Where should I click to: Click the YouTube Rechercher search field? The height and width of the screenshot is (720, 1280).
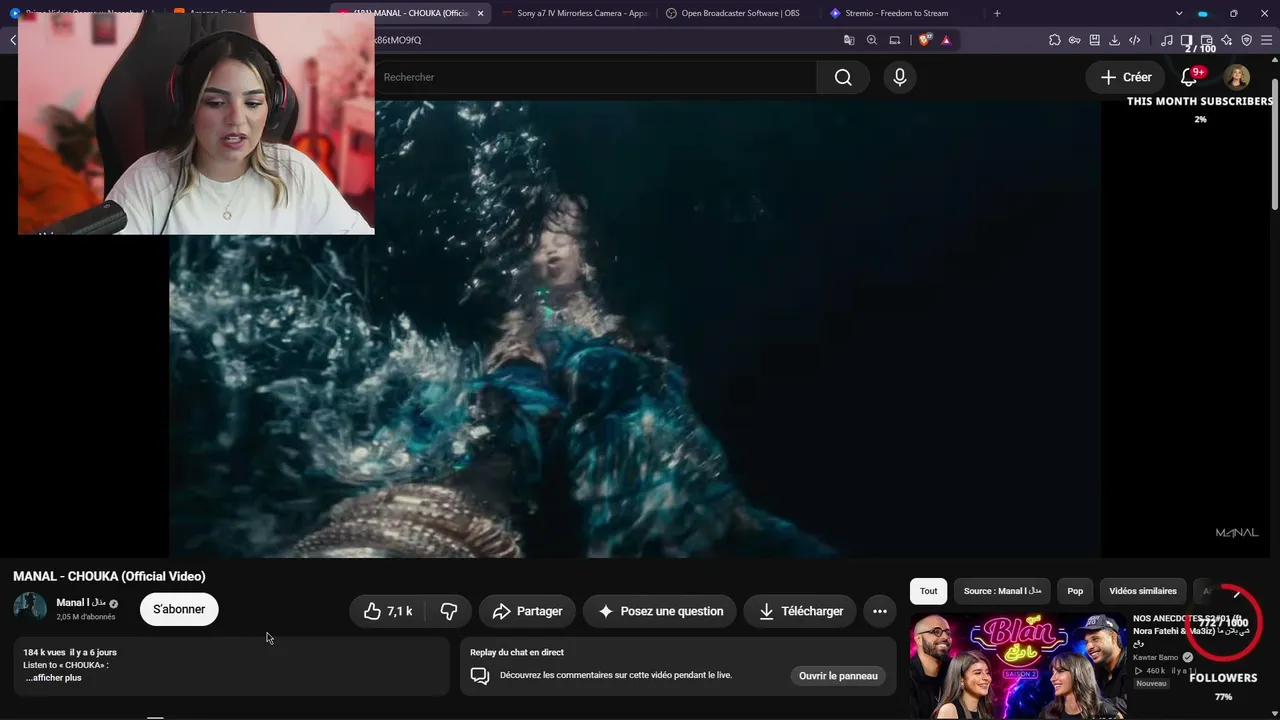595,77
